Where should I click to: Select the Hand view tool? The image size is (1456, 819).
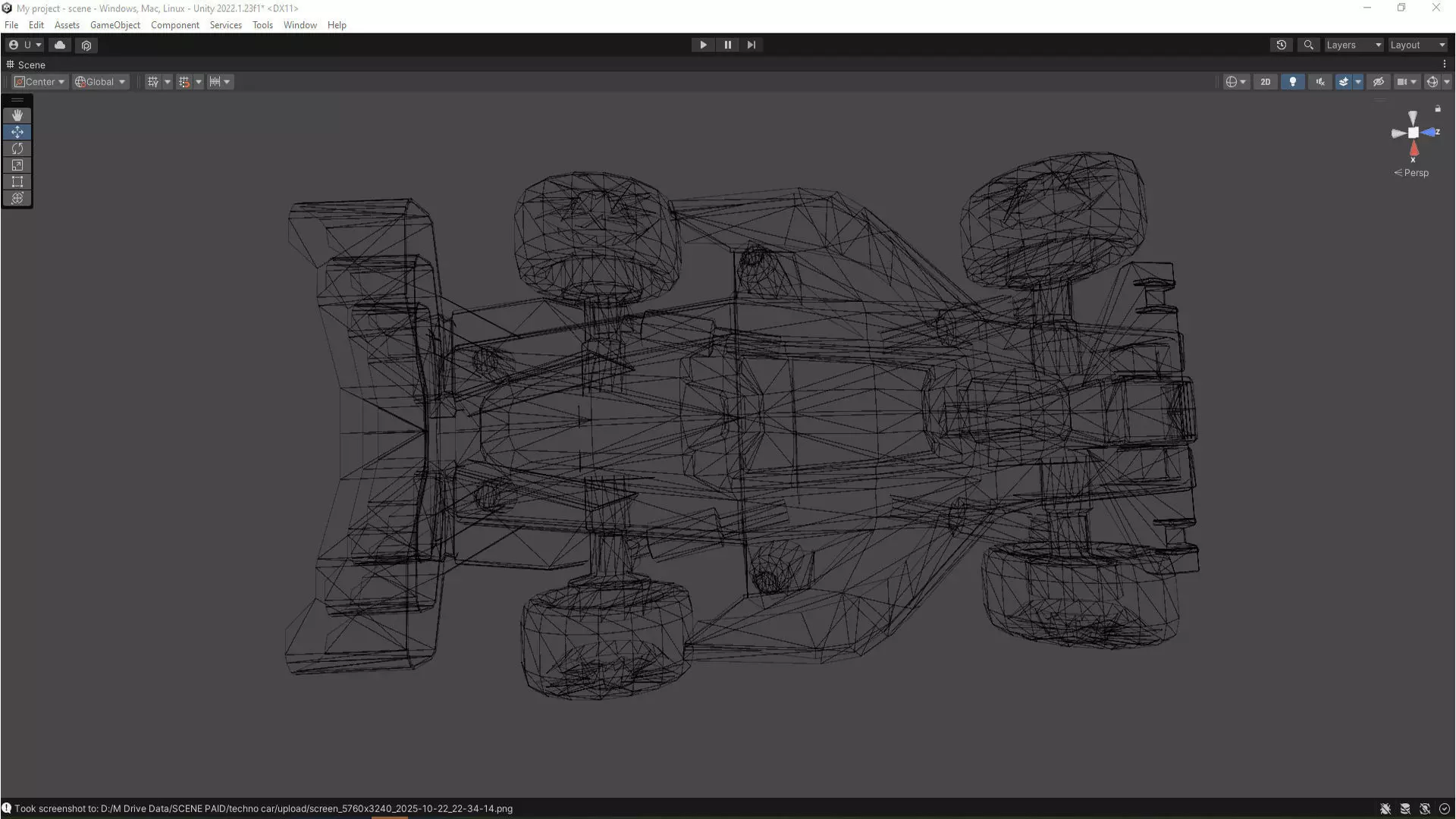pyautogui.click(x=17, y=115)
